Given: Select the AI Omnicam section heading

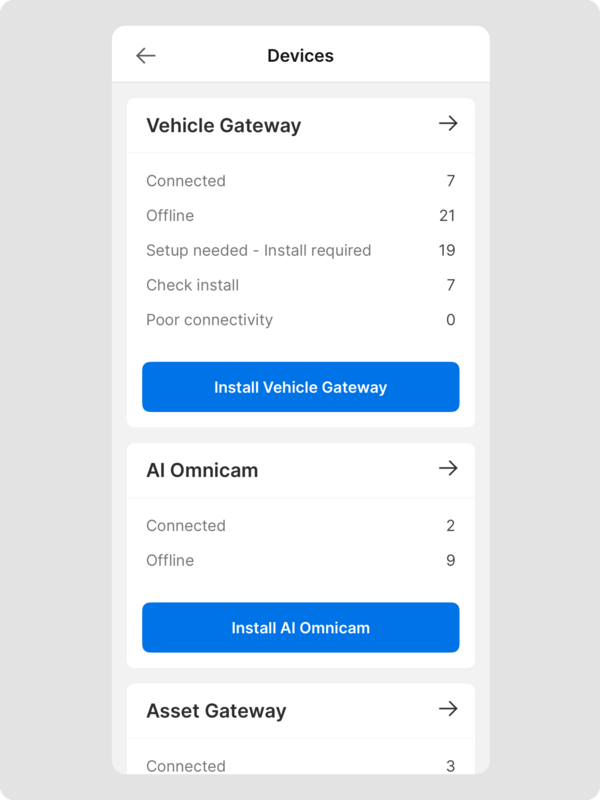Looking at the screenshot, I should [x=202, y=471].
